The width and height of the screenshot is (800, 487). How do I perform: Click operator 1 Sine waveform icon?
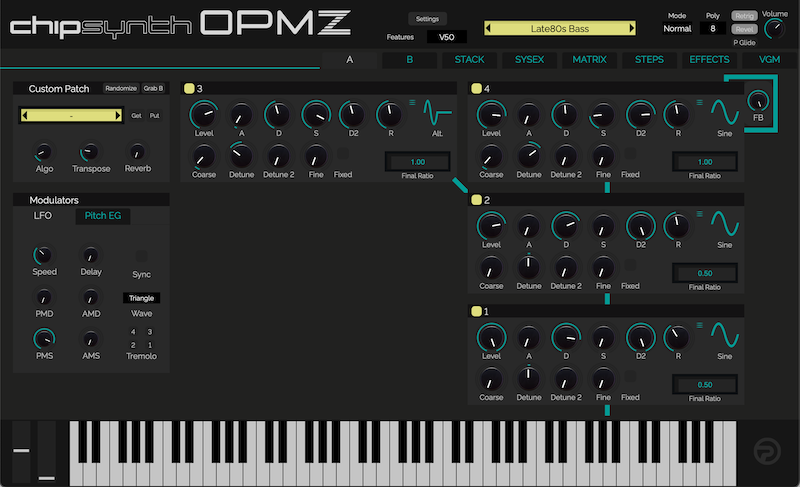(x=724, y=335)
